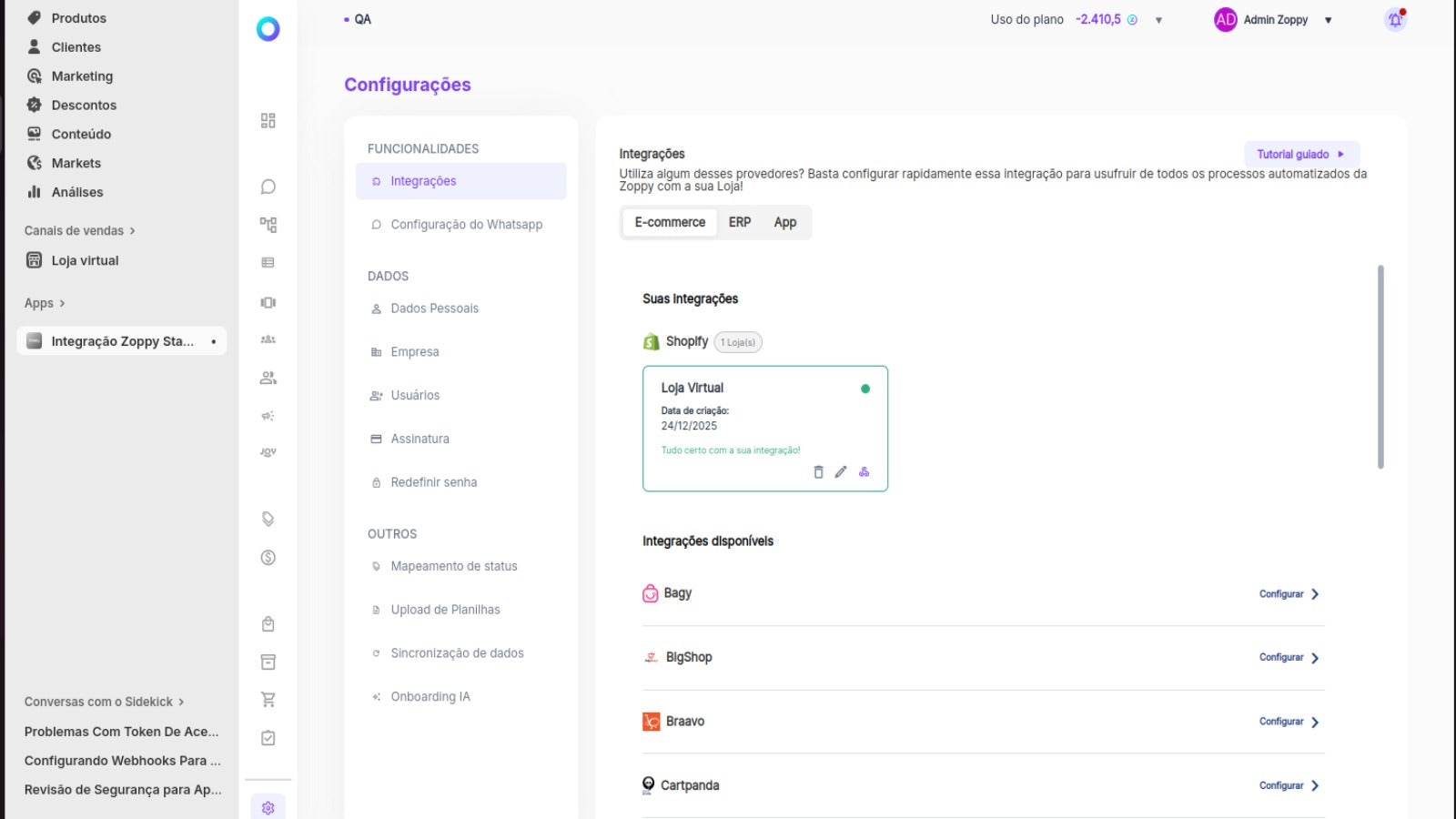Click the dollar coin icon in narrow sidebar
Screen dimensions: 1456x819
click(268, 558)
